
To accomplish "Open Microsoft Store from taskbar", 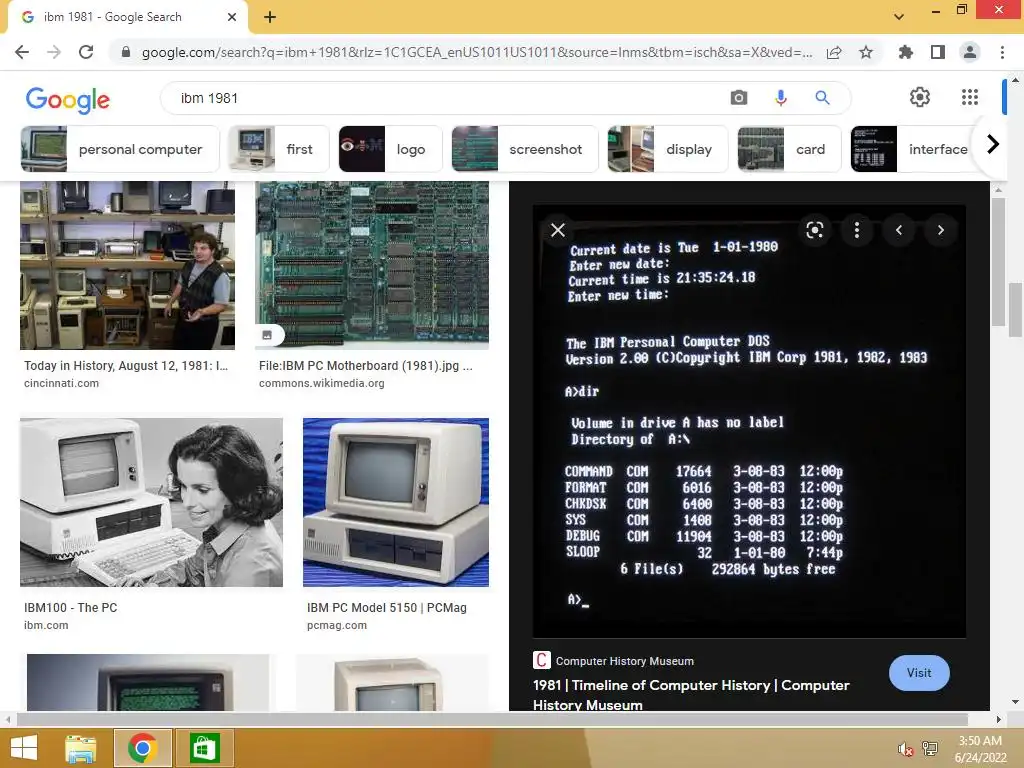I will [204, 748].
